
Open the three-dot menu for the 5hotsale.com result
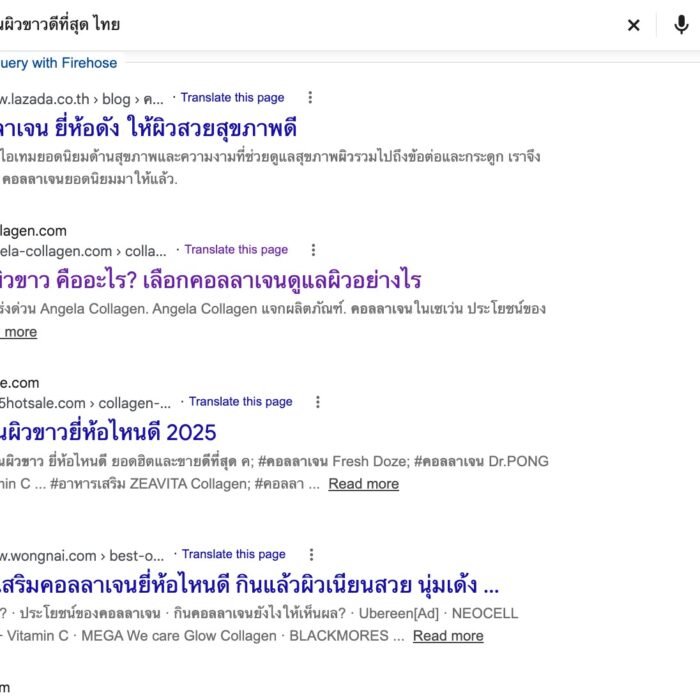pyautogui.click(x=318, y=402)
